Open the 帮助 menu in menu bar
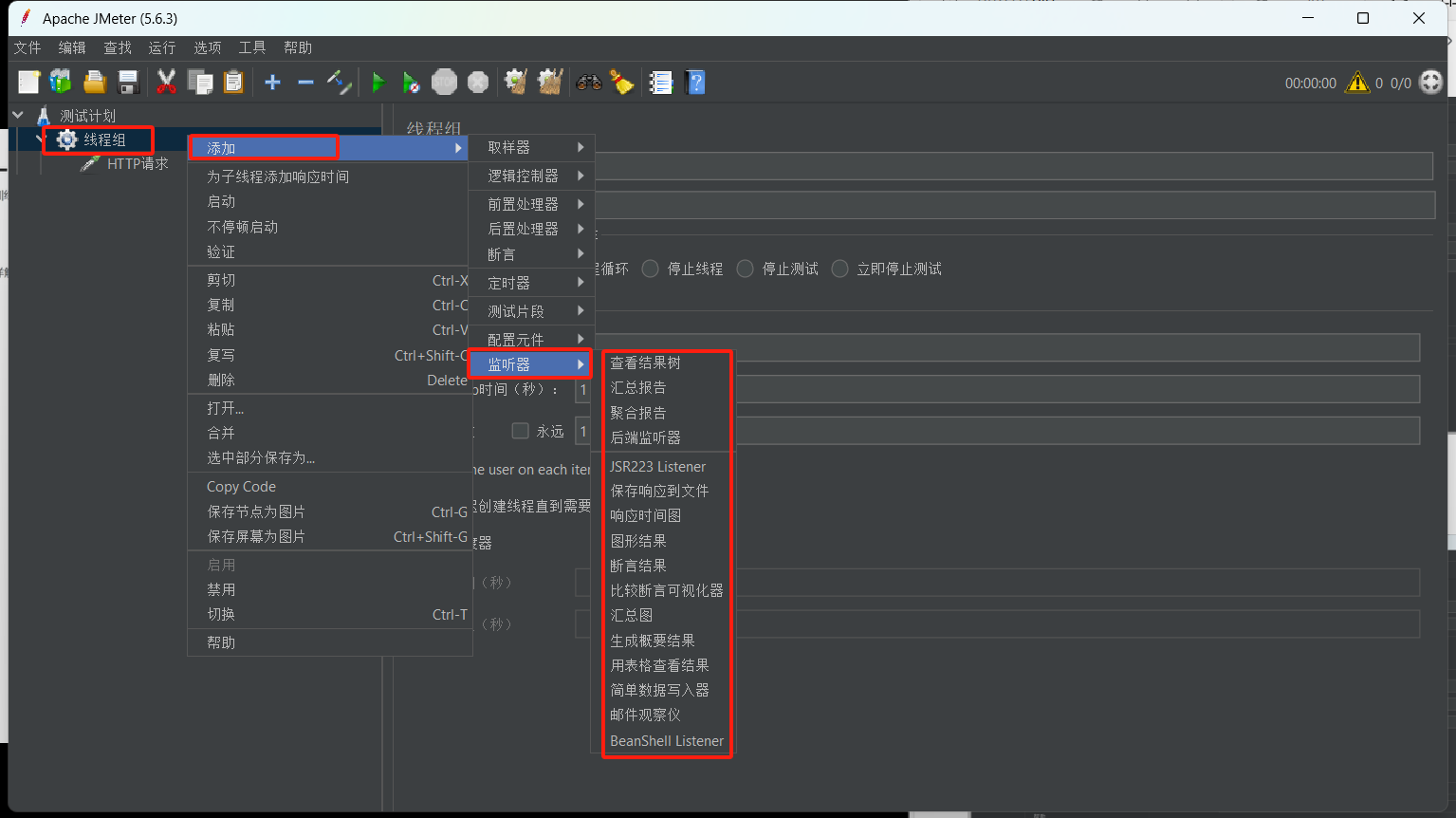This screenshot has height=818, width=1456. click(298, 47)
